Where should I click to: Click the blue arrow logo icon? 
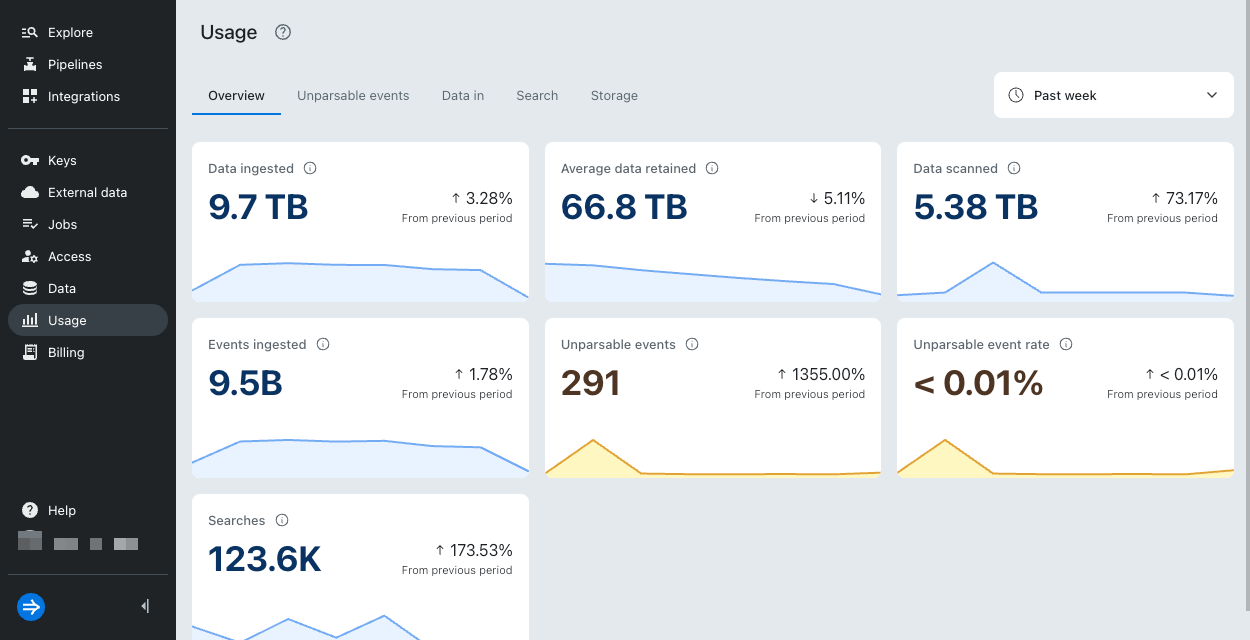point(31,606)
